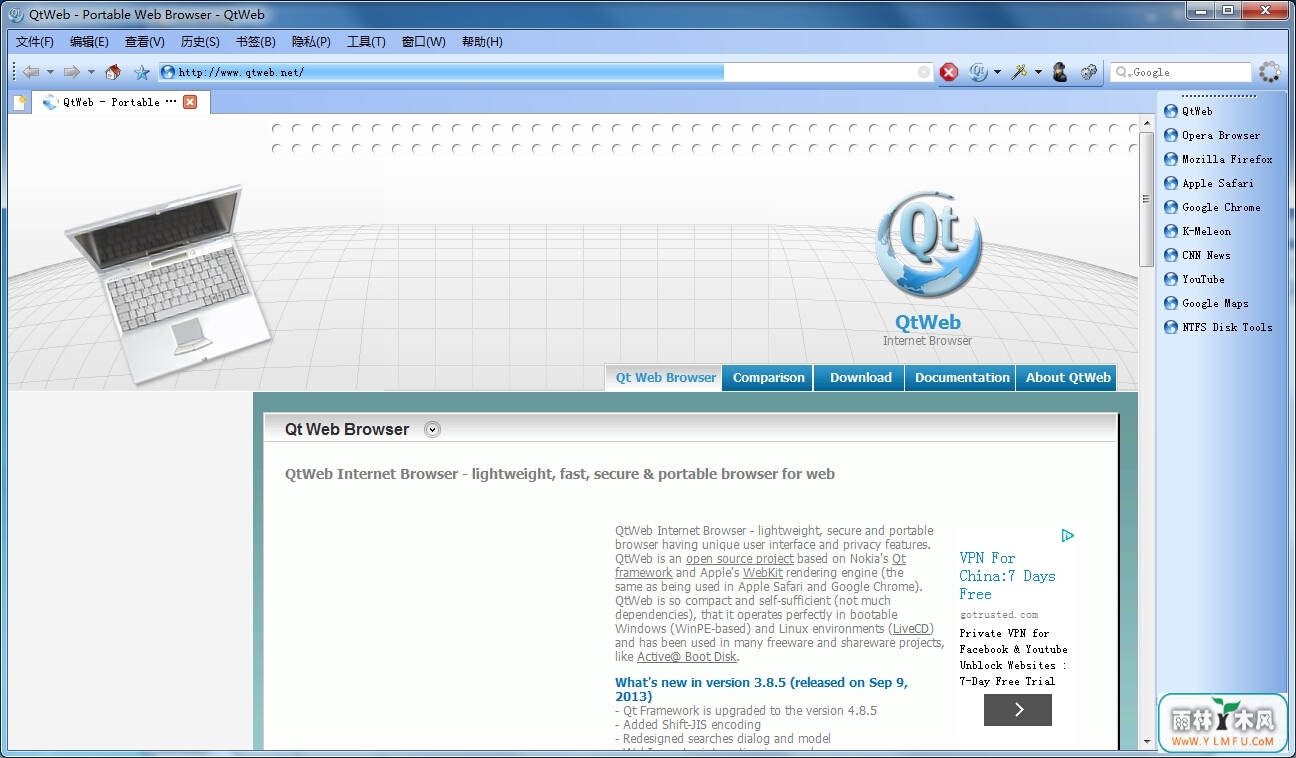Open Apple Safari bookmark
The width and height of the screenshot is (1296, 758).
click(x=1209, y=183)
